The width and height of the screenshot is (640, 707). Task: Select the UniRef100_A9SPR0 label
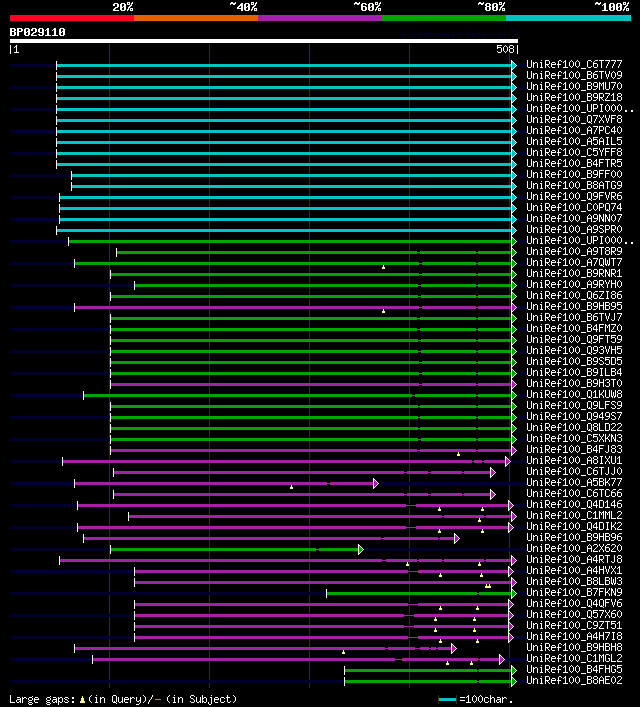coord(574,230)
